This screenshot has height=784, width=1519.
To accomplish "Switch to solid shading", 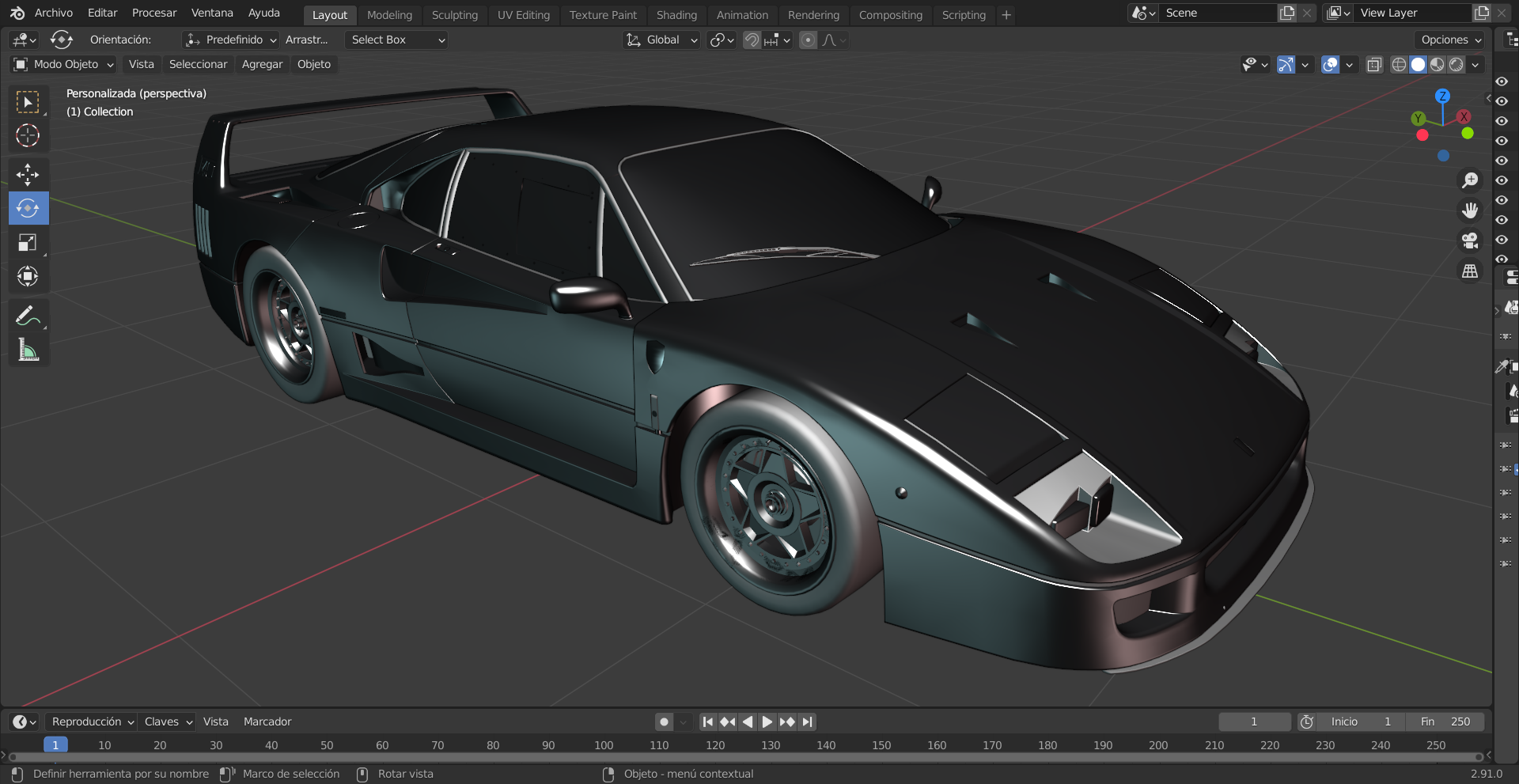I will (1419, 65).
